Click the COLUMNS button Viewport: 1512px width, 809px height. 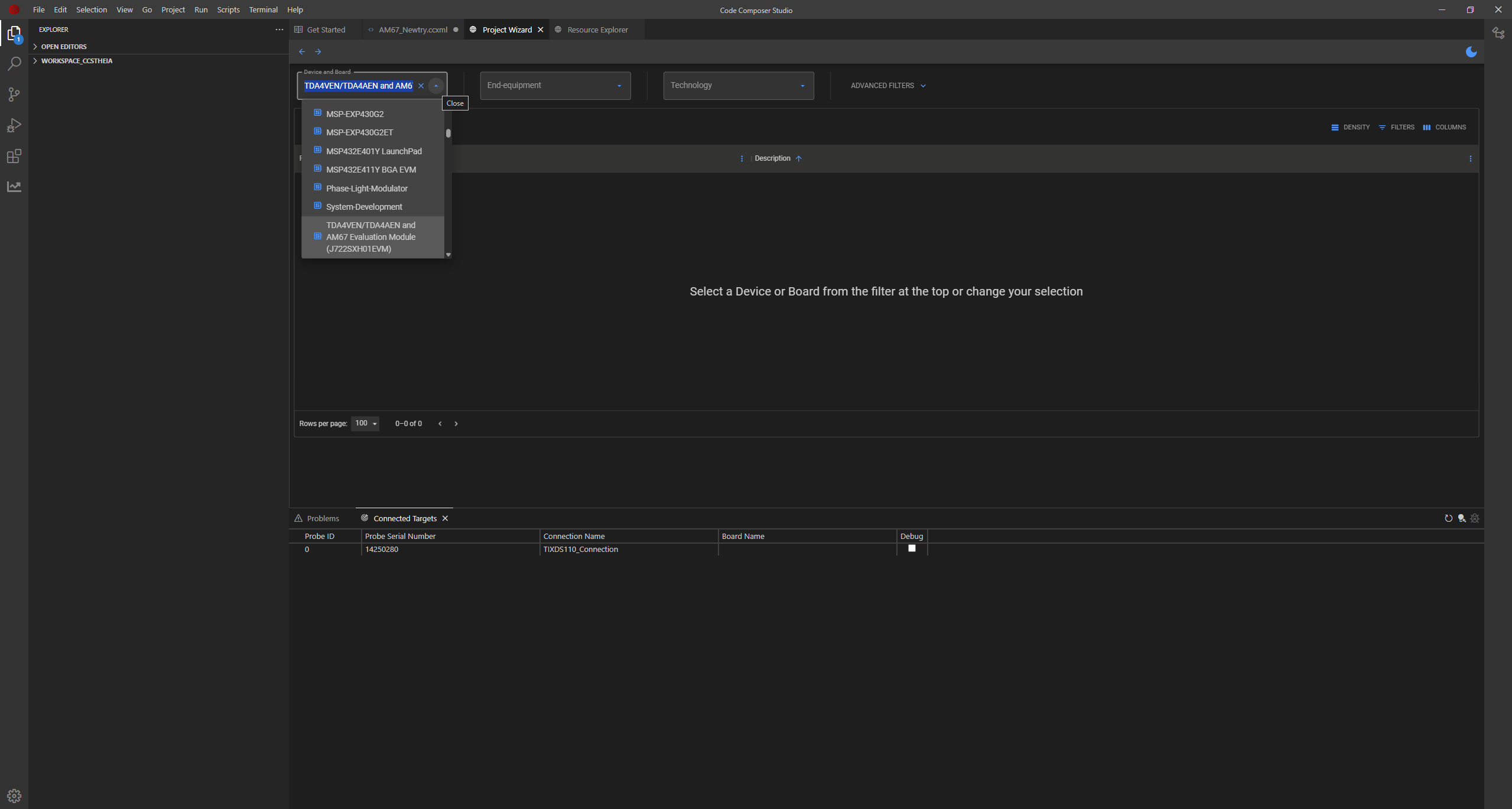tap(1444, 127)
